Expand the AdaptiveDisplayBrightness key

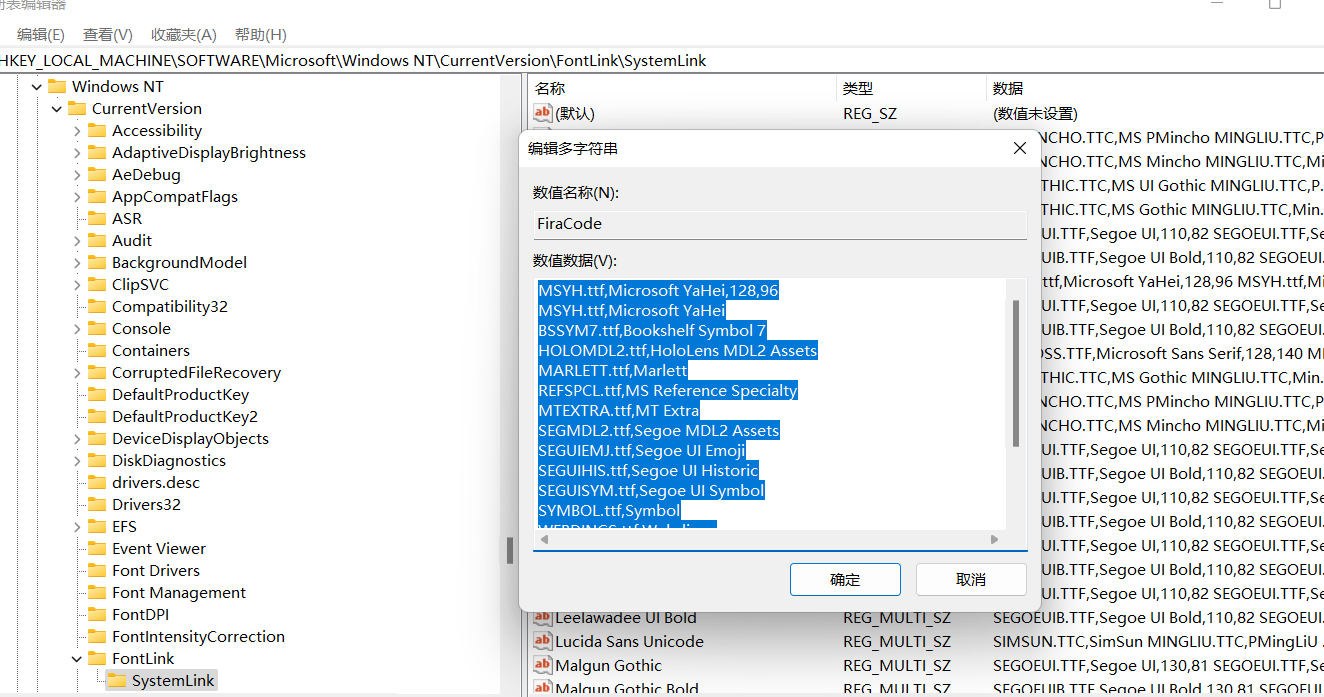[77, 153]
